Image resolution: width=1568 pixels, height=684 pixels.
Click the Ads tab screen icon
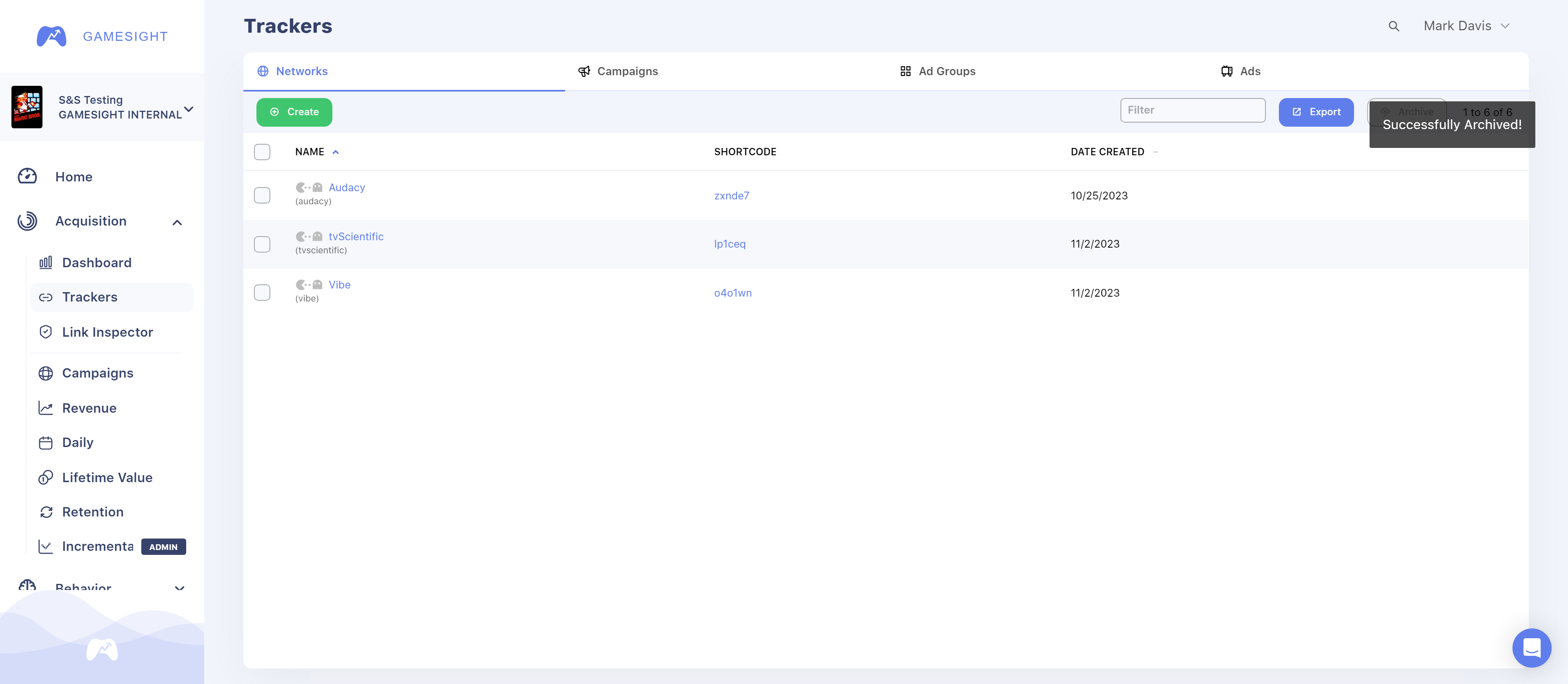coord(1227,71)
